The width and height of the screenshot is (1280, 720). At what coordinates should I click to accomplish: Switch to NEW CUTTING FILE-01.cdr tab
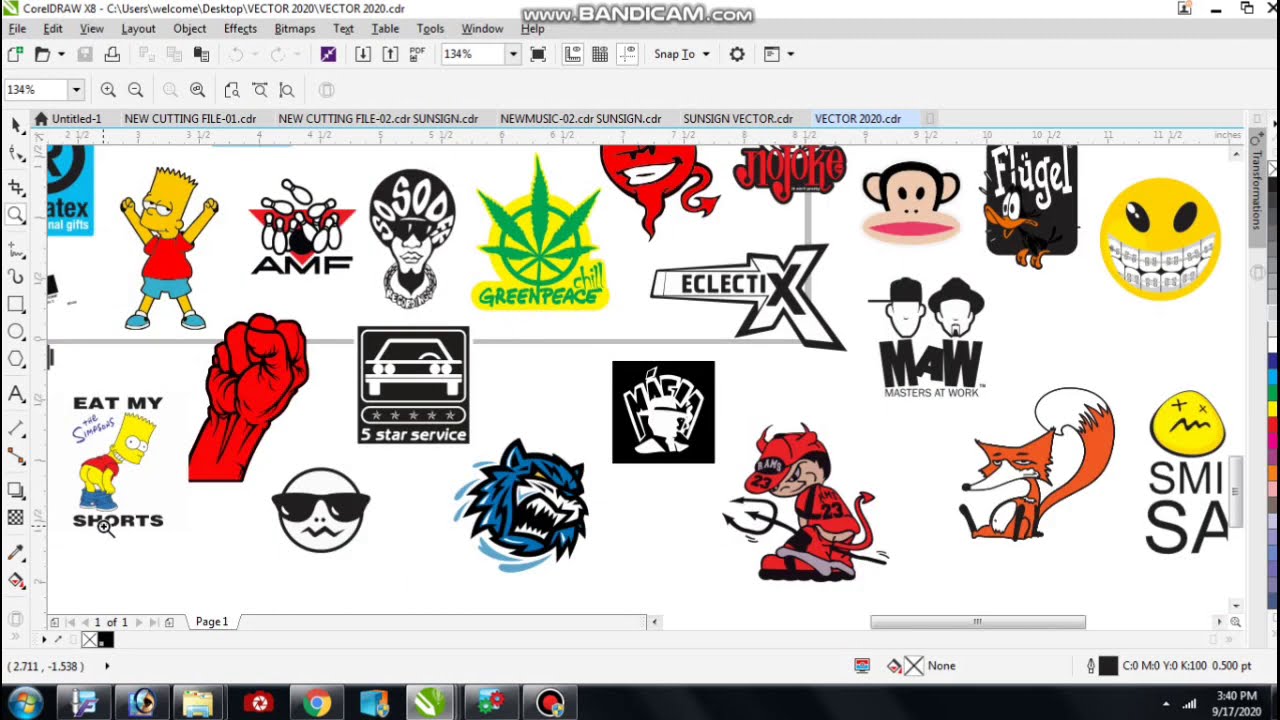pos(190,118)
